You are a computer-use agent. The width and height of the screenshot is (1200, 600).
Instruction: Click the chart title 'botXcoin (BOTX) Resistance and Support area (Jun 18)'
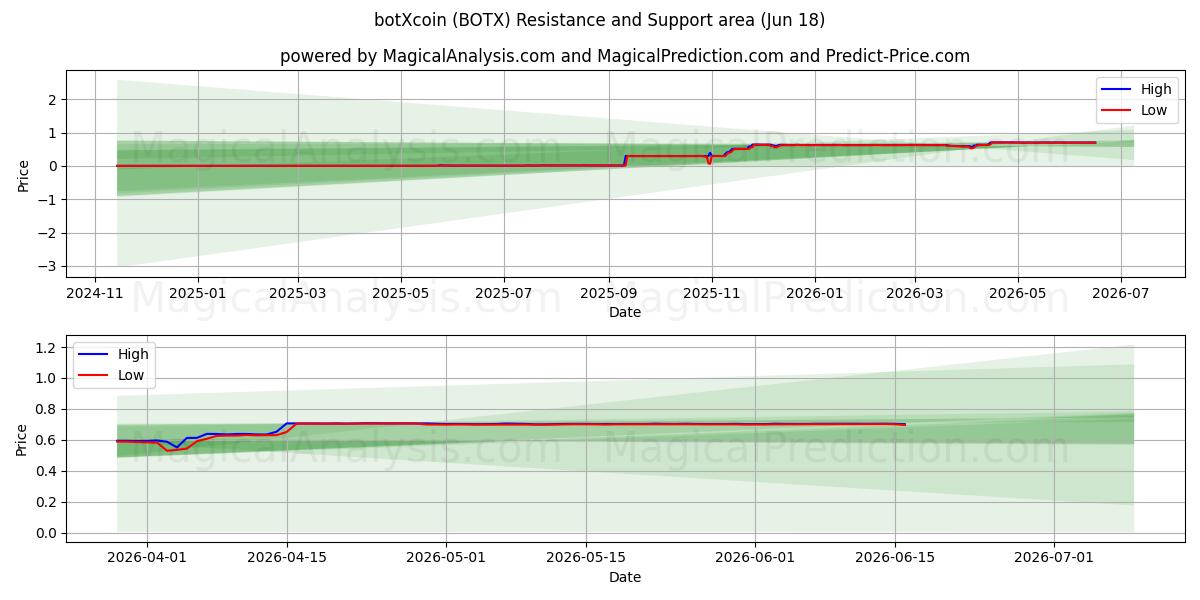(600, 20)
